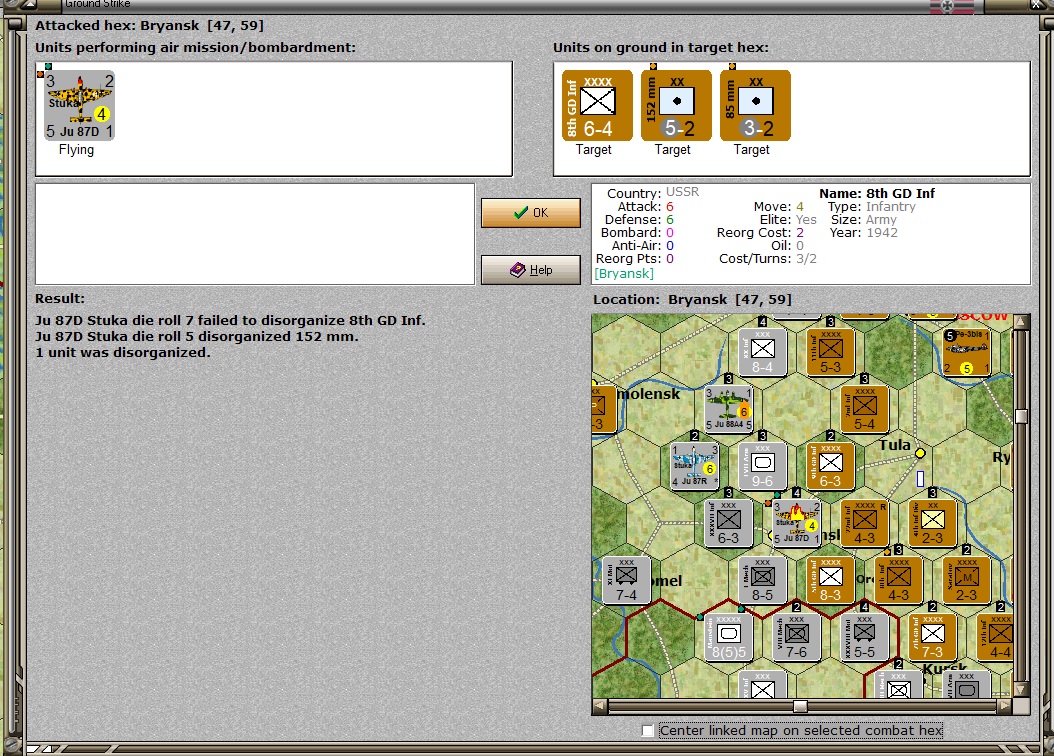Select the Soviet 4-3 counter marked R
The image size is (1054, 756).
tap(864, 522)
